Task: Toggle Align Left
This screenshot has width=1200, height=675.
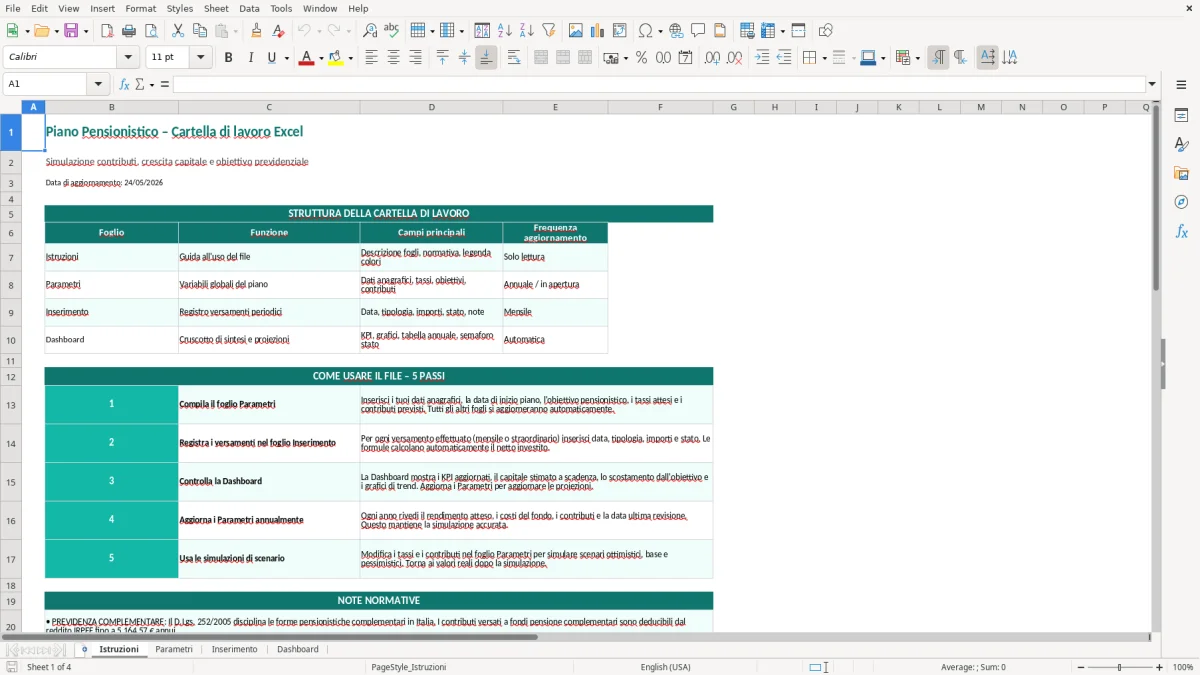Action: pos(371,58)
